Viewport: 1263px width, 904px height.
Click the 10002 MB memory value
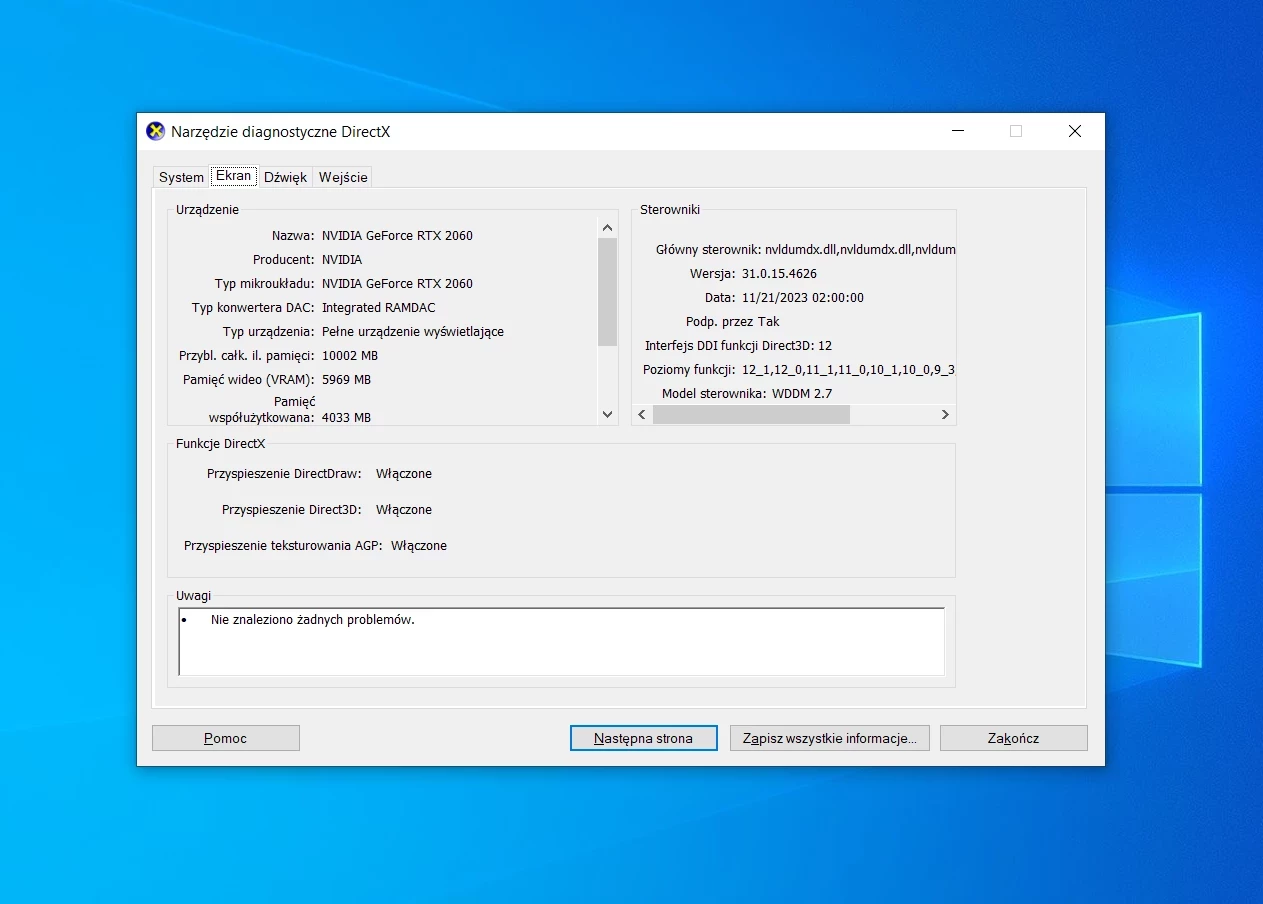click(350, 356)
